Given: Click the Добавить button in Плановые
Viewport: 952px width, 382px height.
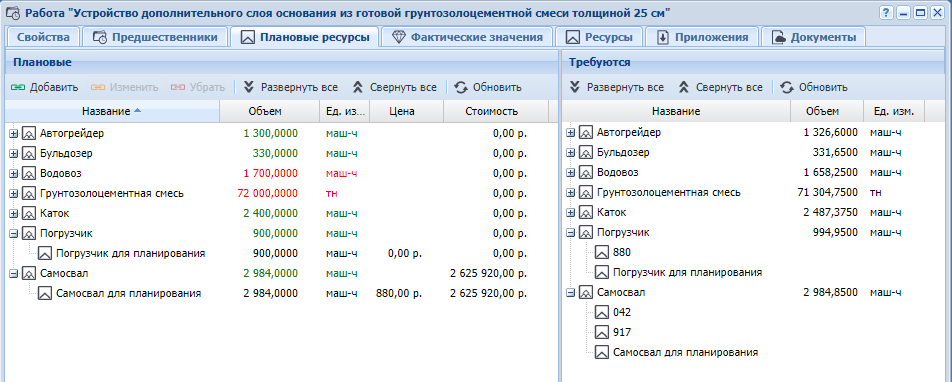Looking at the screenshot, I should tap(45, 87).
